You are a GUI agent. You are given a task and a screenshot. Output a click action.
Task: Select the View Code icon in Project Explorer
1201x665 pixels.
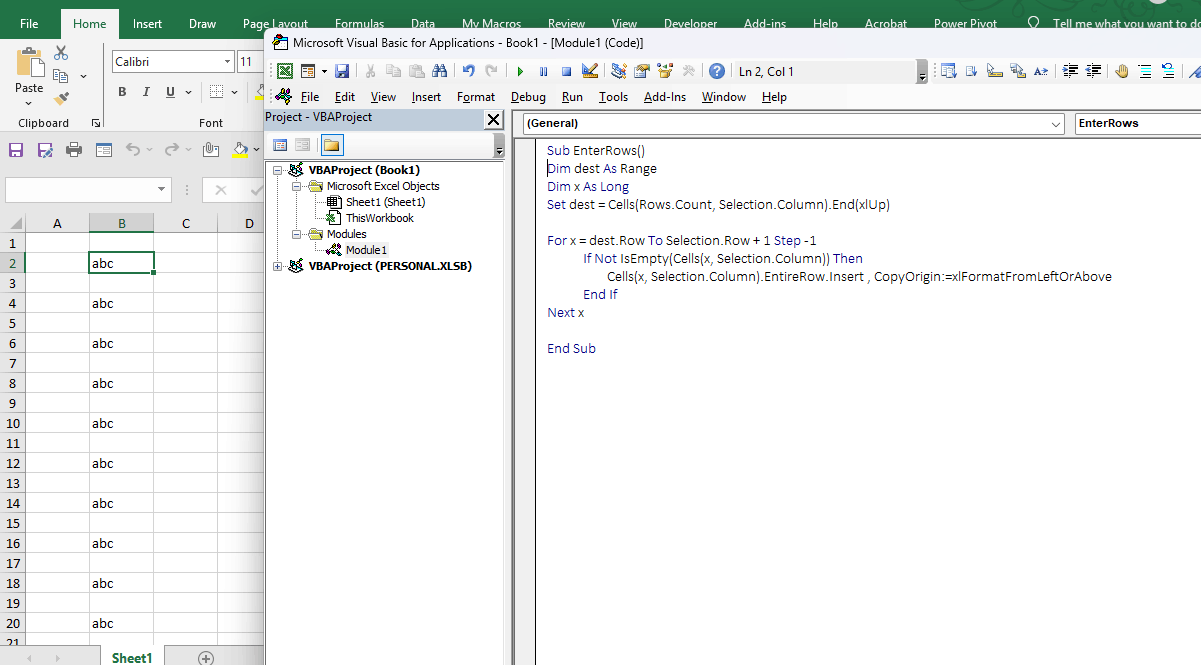pyautogui.click(x=281, y=144)
